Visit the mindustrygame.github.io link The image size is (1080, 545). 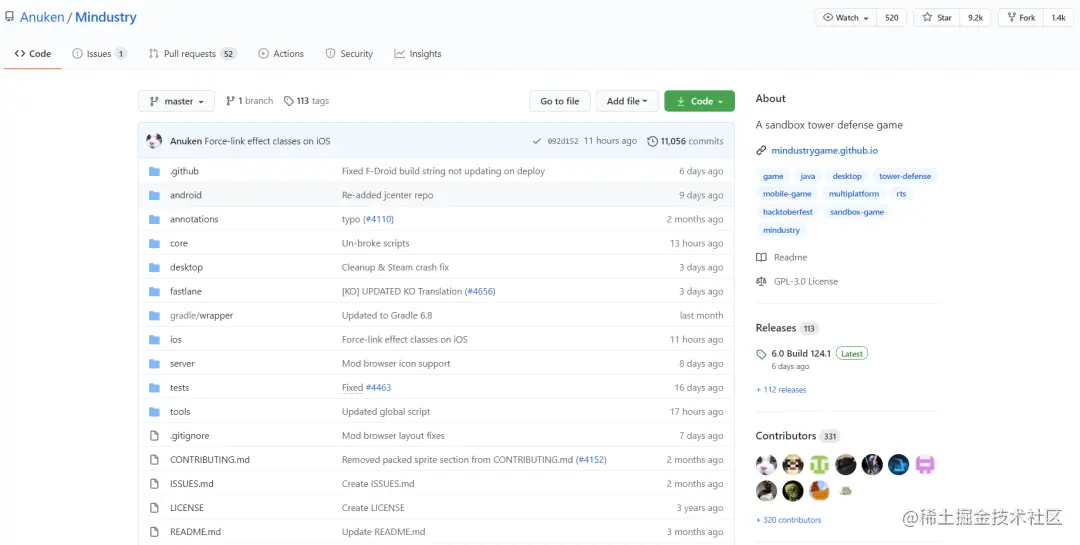824,150
